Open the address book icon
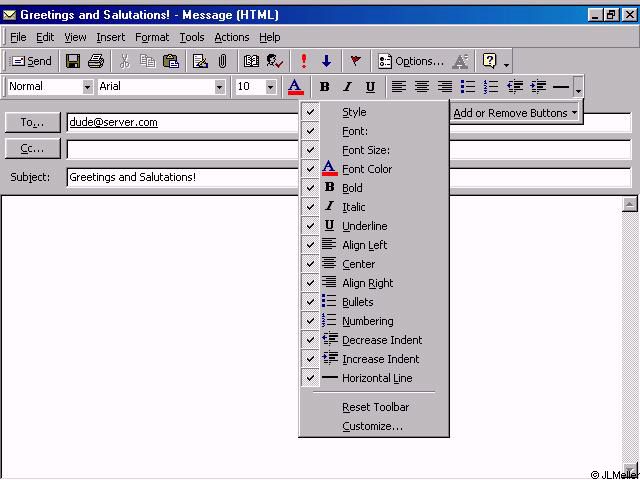The width and height of the screenshot is (640, 480). [251, 61]
